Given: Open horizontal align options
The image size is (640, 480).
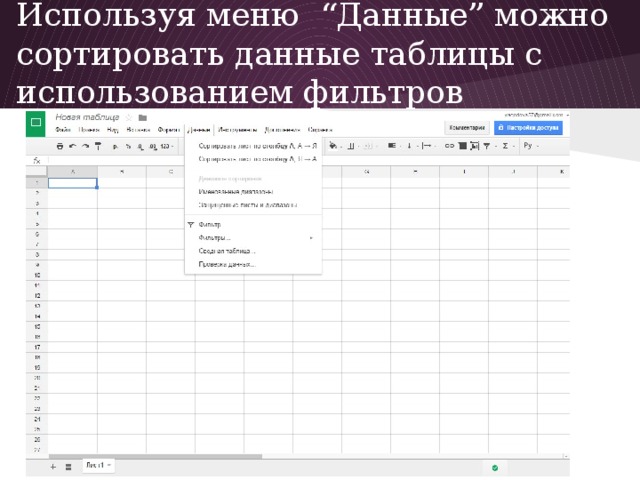Looking at the screenshot, I should click(x=393, y=146).
